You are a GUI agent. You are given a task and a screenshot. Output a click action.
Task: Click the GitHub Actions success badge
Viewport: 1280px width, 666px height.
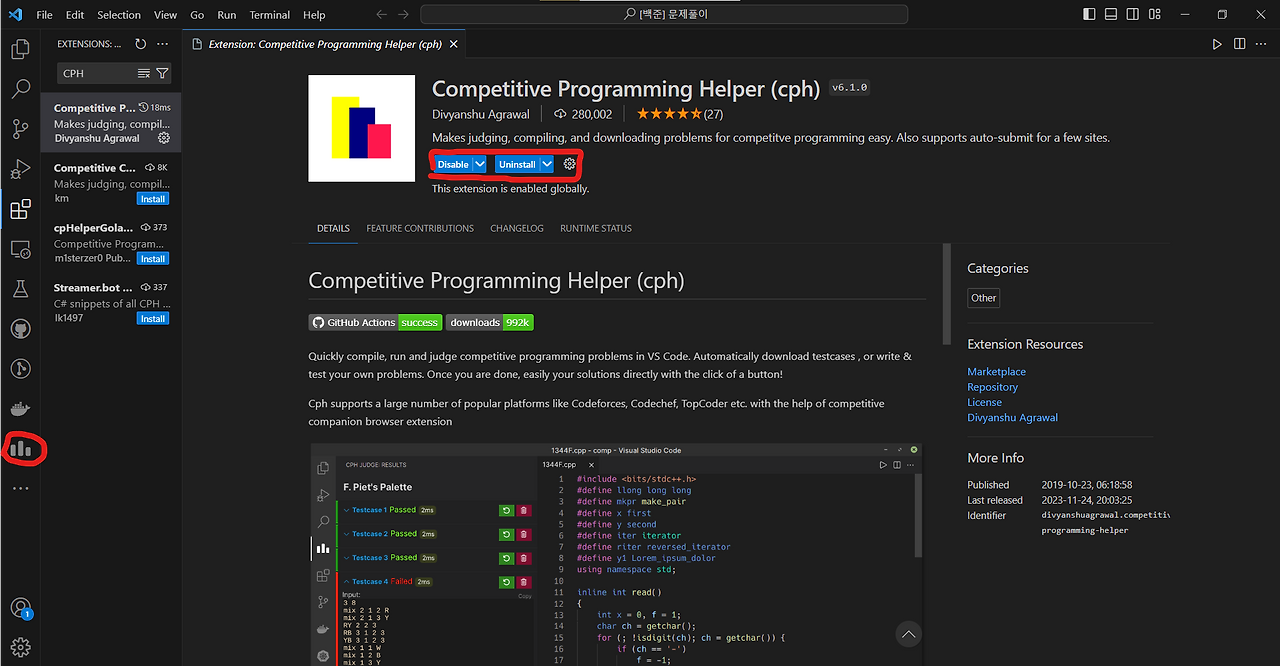pyautogui.click(x=375, y=322)
